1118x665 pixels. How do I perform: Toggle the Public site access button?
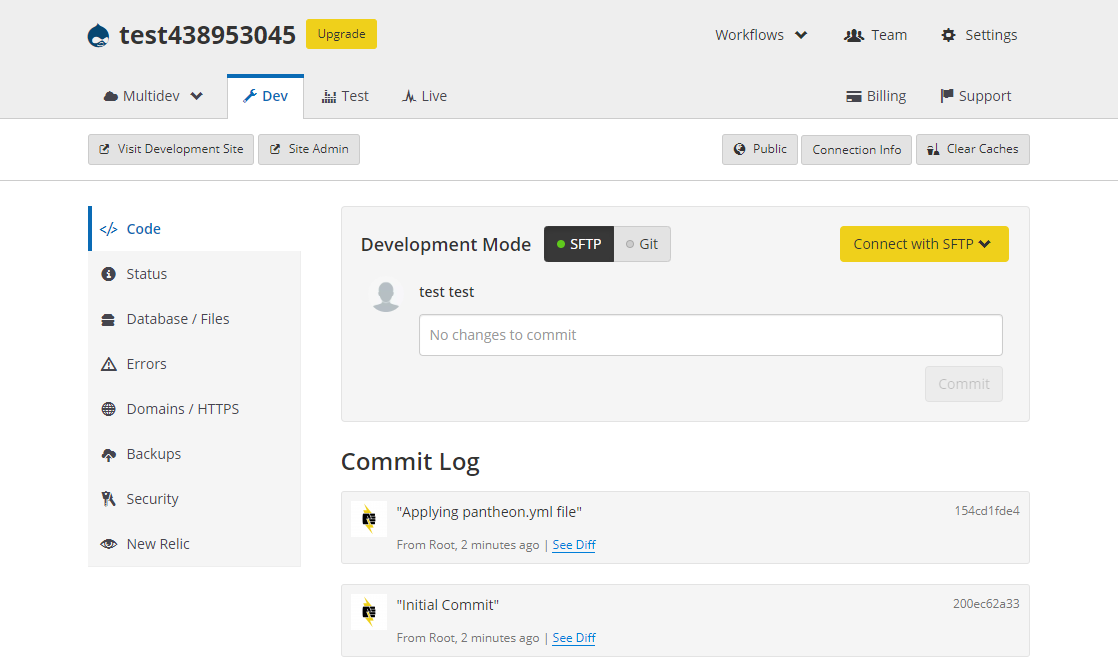click(x=760, y=149)
